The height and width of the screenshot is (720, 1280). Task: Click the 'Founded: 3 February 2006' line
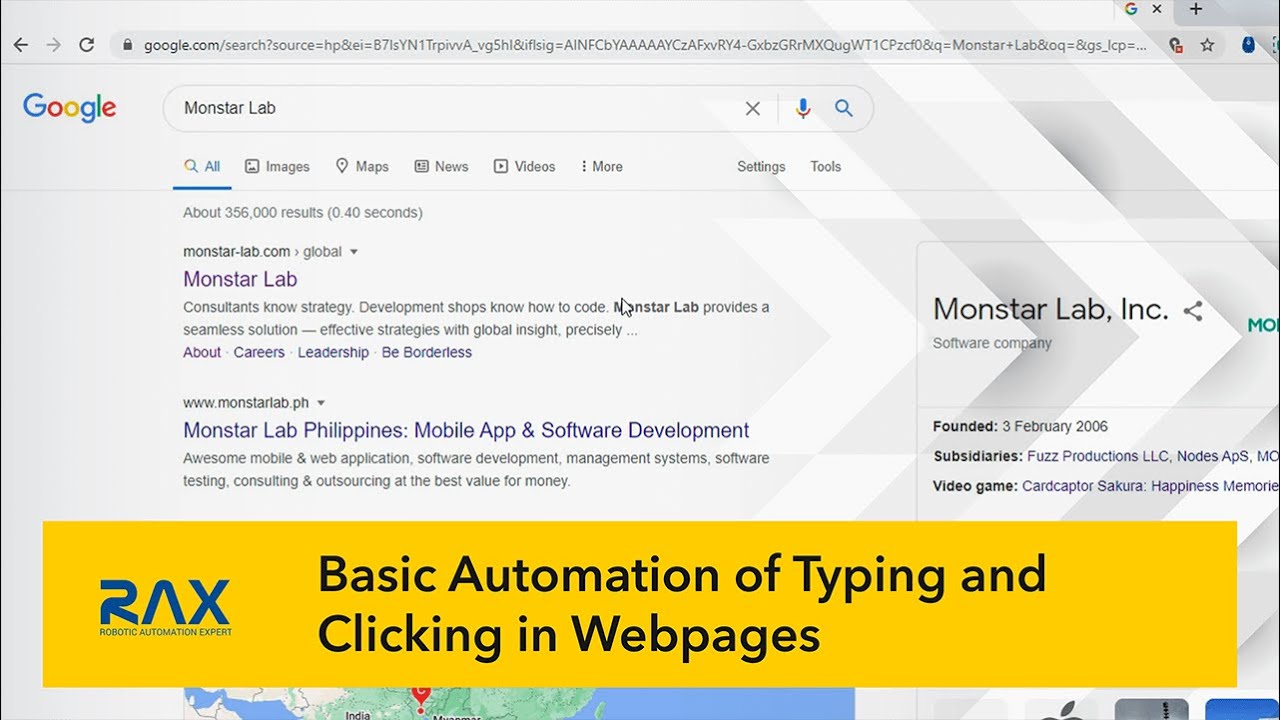(x=1020, y=426)
